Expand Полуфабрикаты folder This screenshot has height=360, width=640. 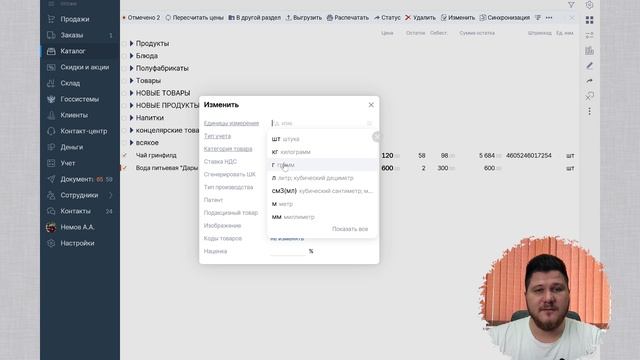[x=131, y=68]
